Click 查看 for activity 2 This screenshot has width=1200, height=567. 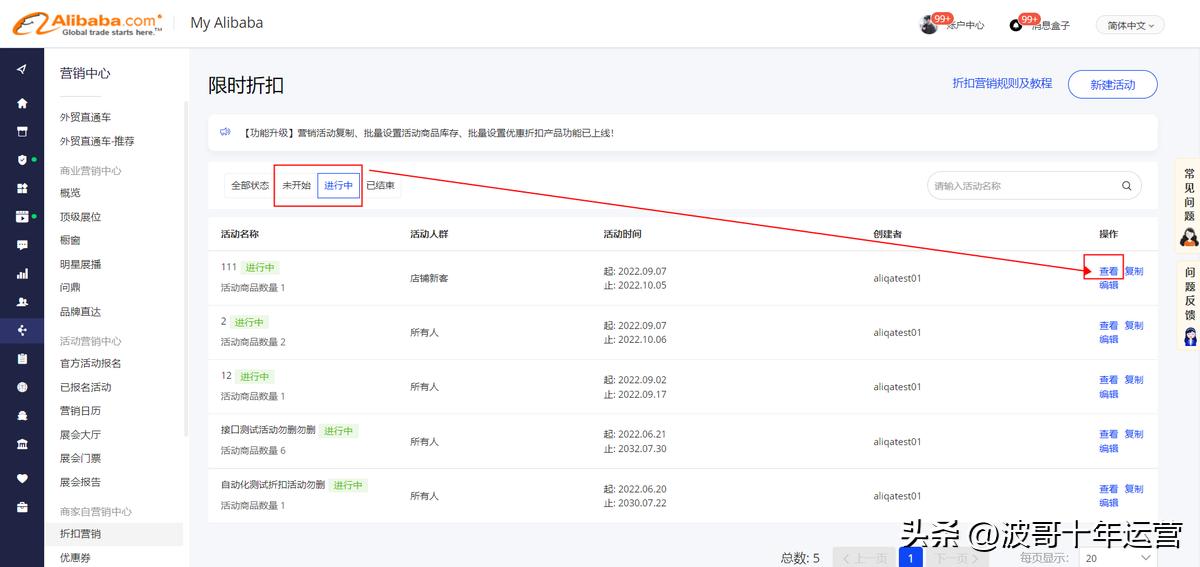coord(1108,326)
